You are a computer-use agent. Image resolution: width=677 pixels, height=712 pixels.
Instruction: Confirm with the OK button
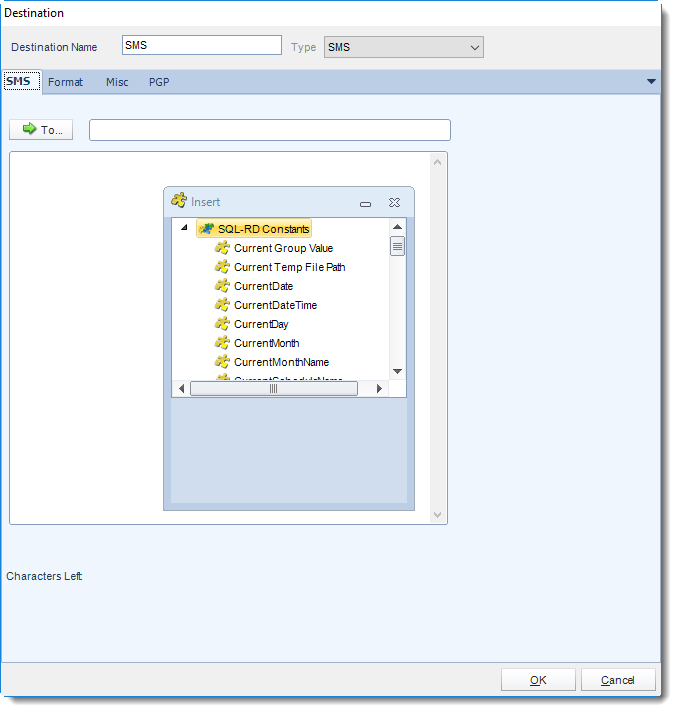(538, 680)
